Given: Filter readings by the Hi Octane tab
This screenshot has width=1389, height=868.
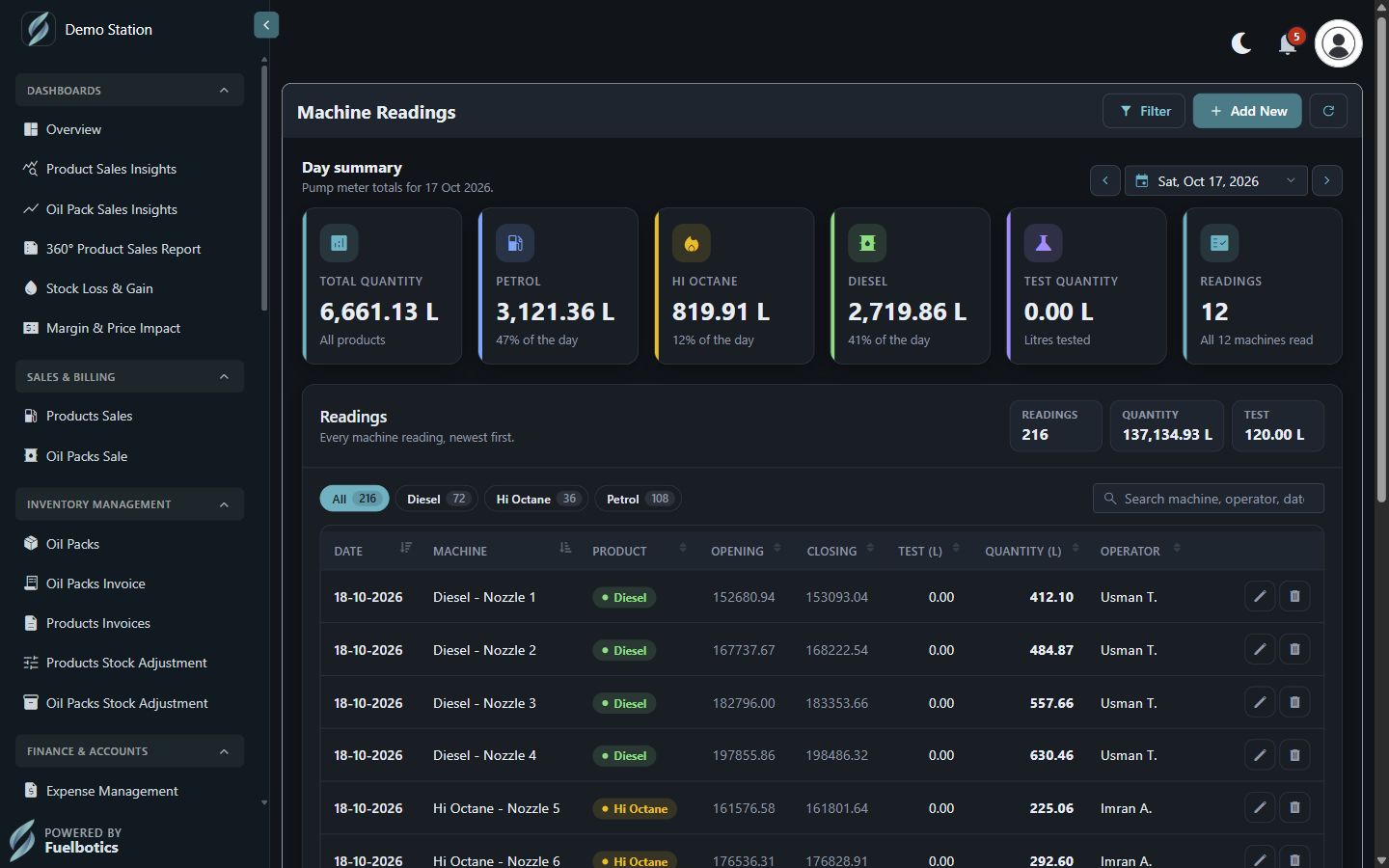Looking at the screenshot, I should coord(536,499).
